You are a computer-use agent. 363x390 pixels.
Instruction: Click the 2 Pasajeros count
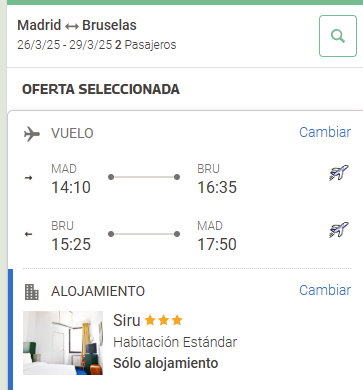pos(146,45)
